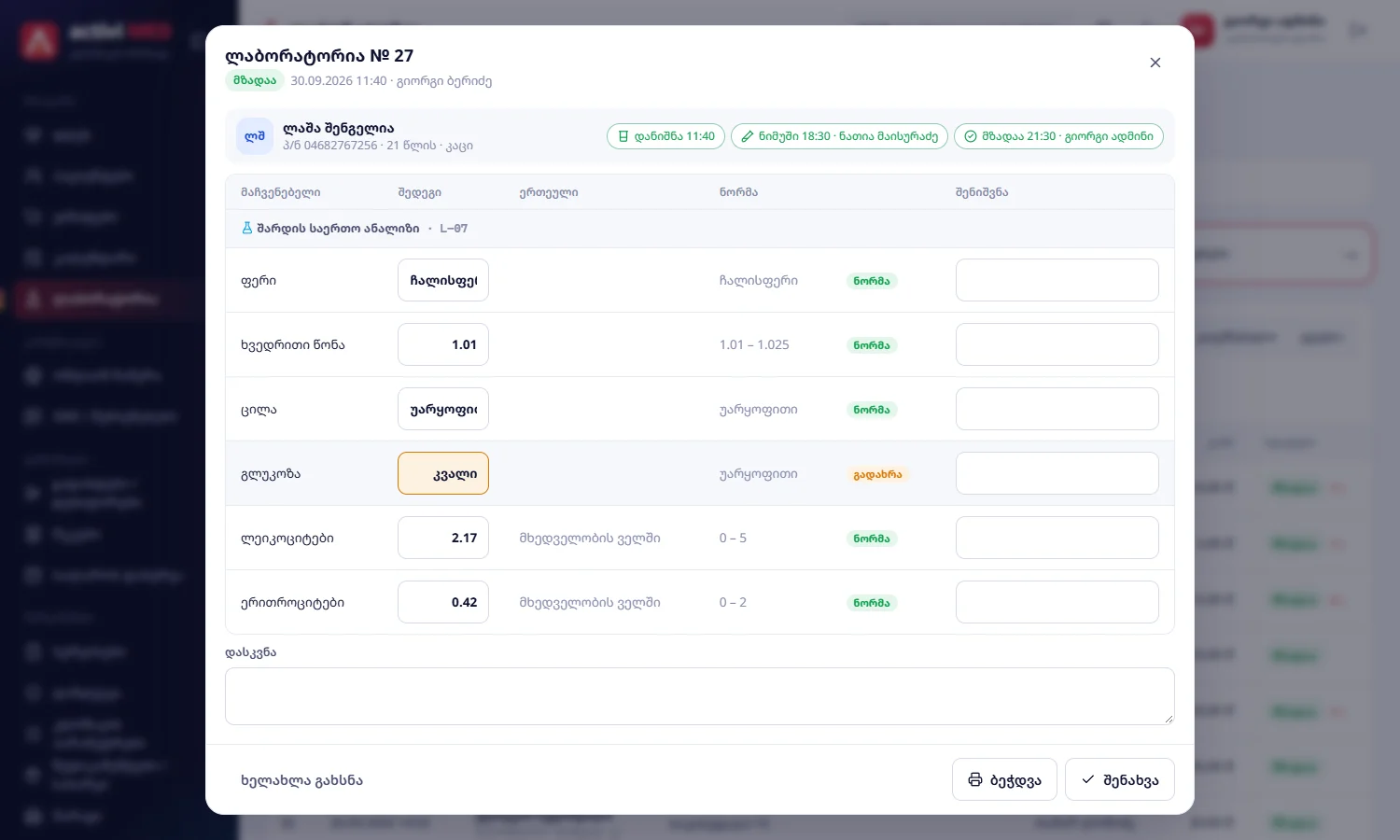
Task: Click the checkmark icon on შენახვა button
Action: pyautogui.click(x=1088, y=779)
